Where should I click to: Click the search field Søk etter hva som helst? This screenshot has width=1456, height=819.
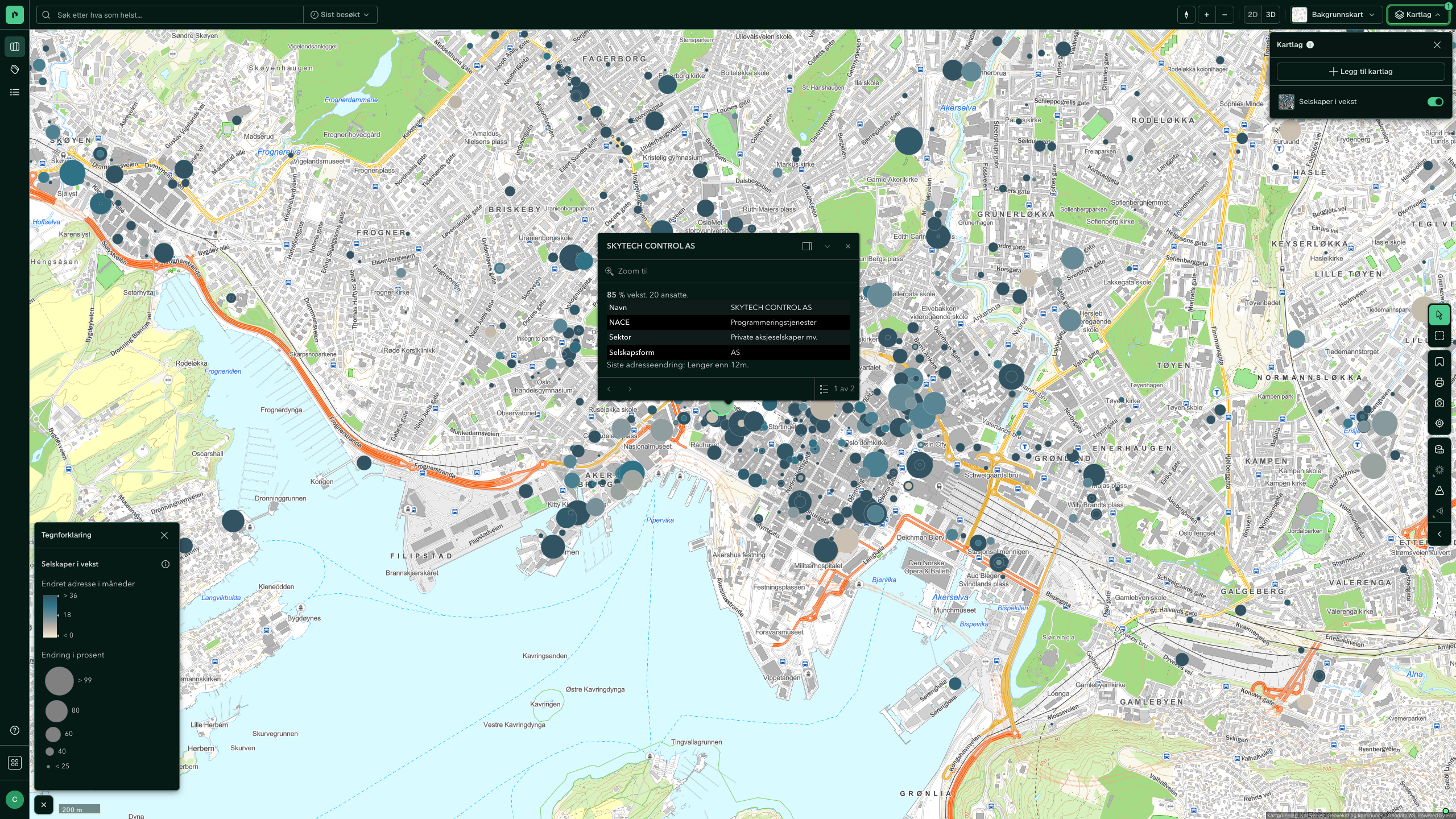pyautogui.click(x=171, y=15)
